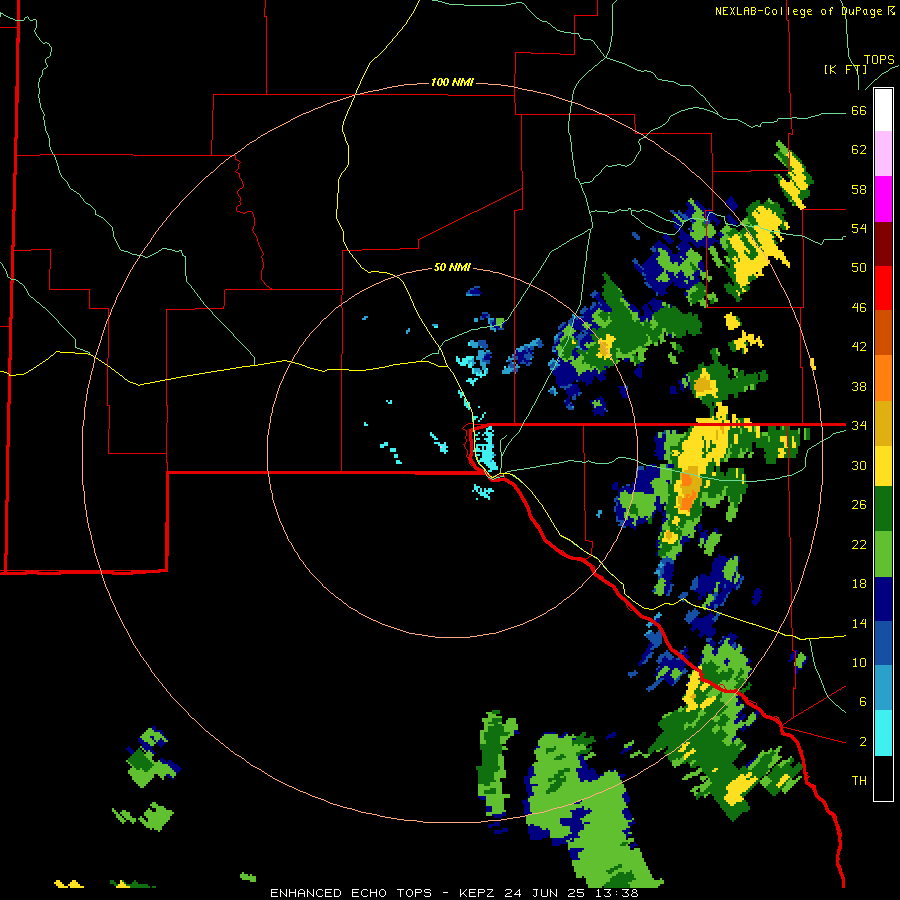This screenshot has width=900, height=900.
Task: Click legend value 50
Action: 859,268
